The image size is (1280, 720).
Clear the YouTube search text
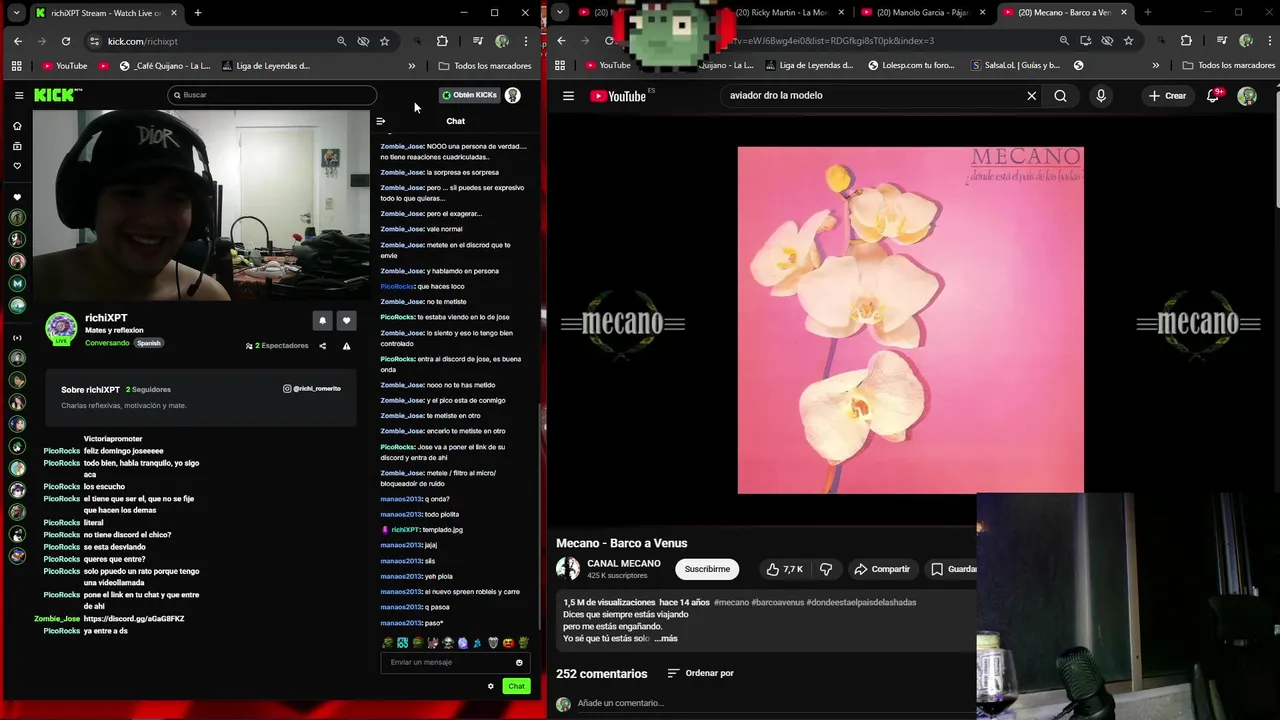[x=1032, y=96]
